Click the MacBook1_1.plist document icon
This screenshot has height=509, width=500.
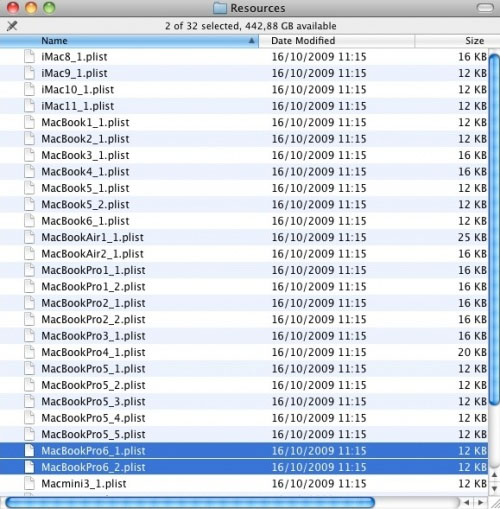[x=29, y=122]
